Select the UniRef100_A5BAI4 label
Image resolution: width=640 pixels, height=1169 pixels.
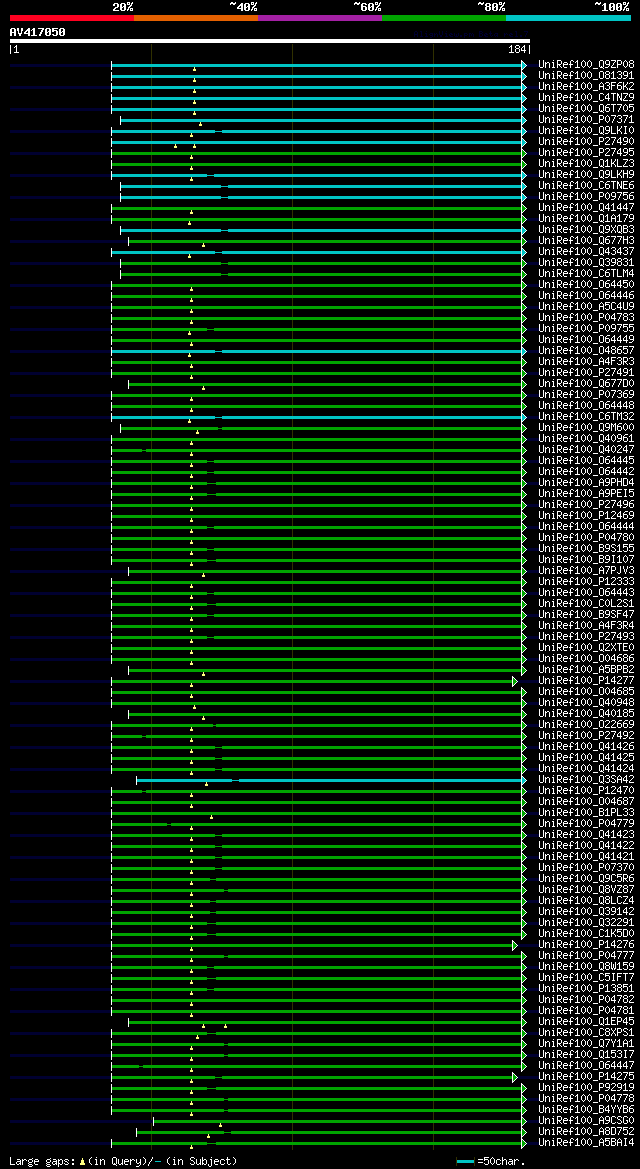pos(586,1142)
